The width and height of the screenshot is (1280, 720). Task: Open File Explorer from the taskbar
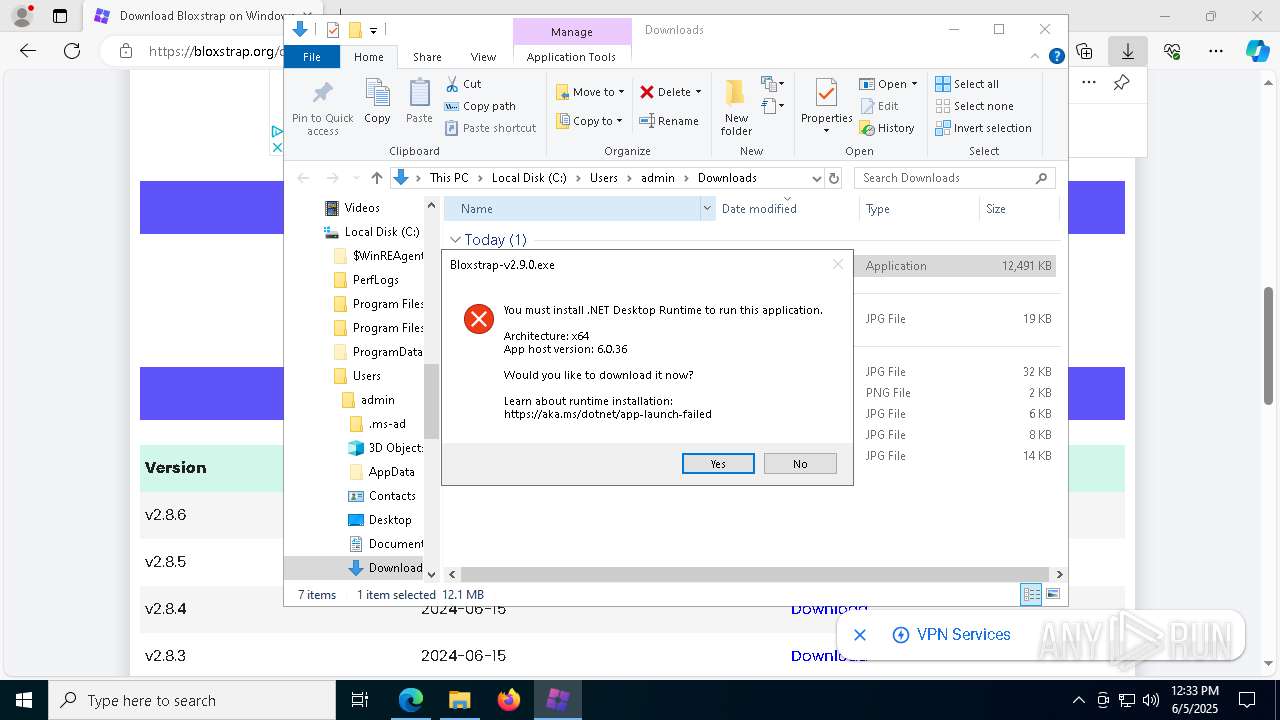point(460,700)
